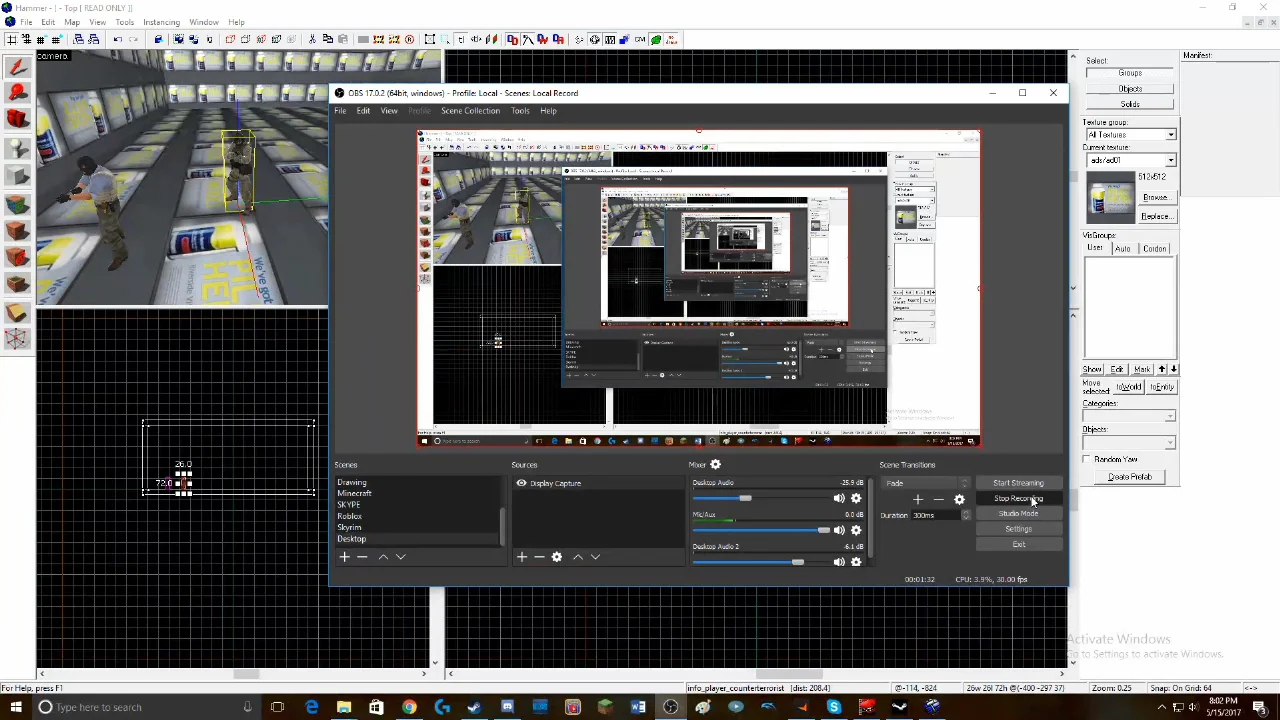Screen dimensions: 1280x720
Task: Move the selected source down with arrow
Action: [595, 557]
